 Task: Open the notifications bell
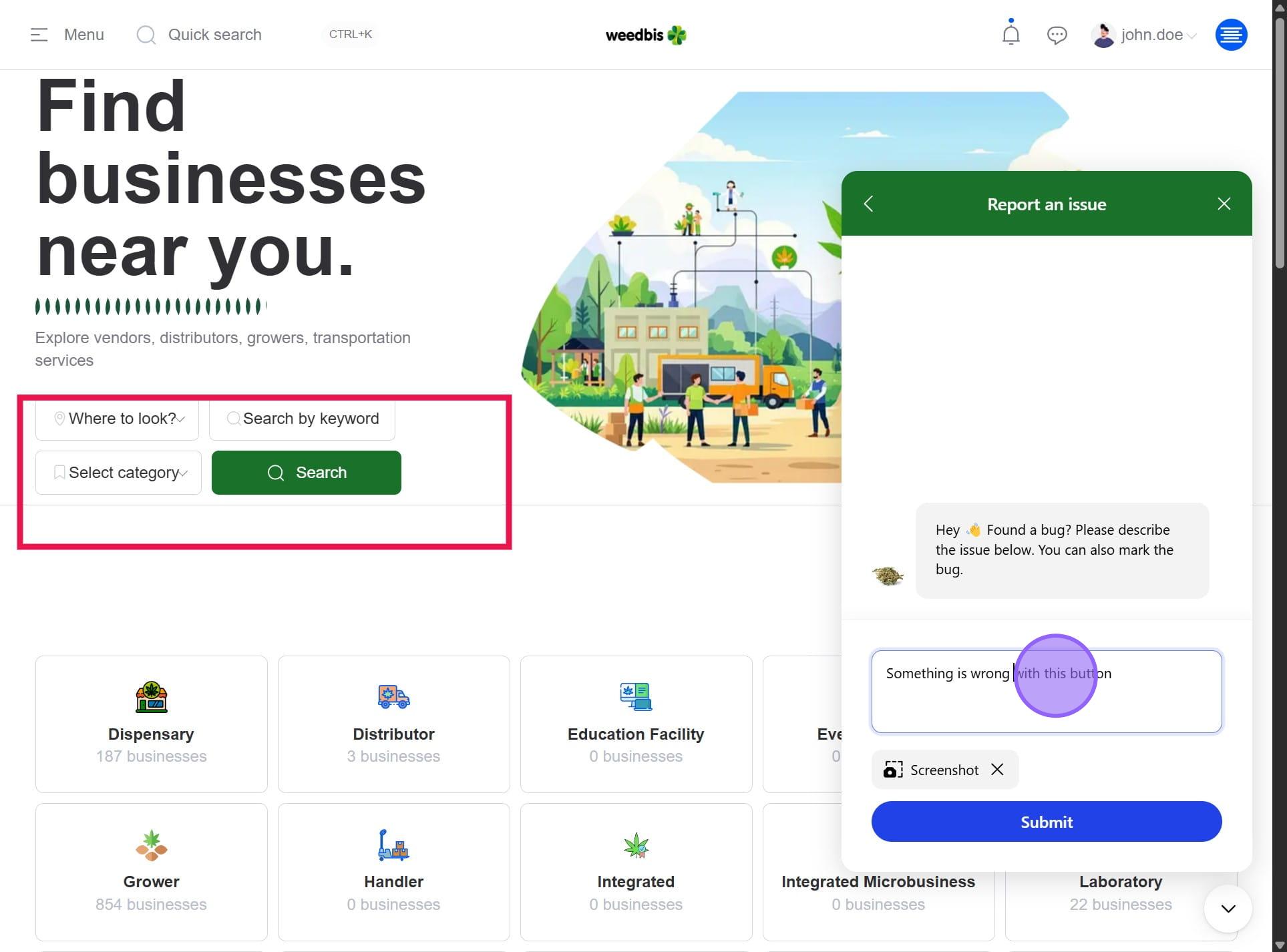tap(1010, 34)
